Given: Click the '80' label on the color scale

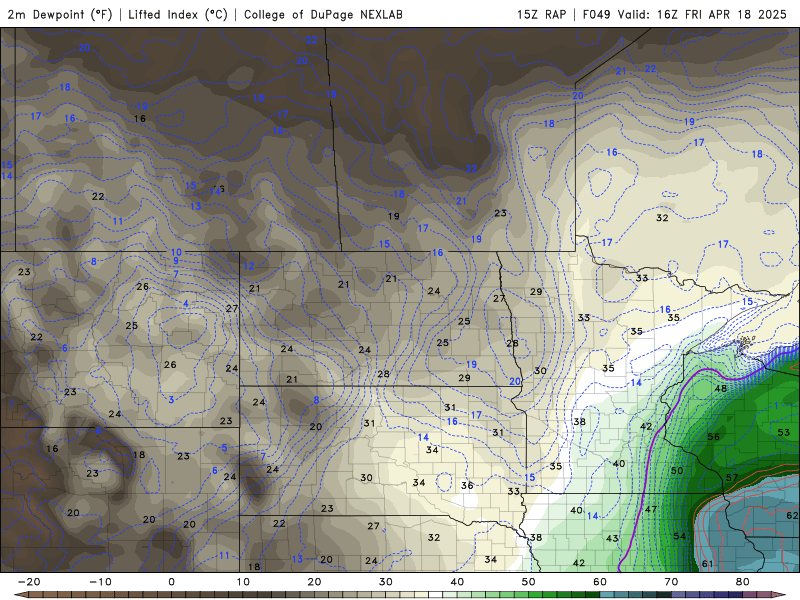Looking at the screenshot, I should pyautogui.click(x=743, y=582).
